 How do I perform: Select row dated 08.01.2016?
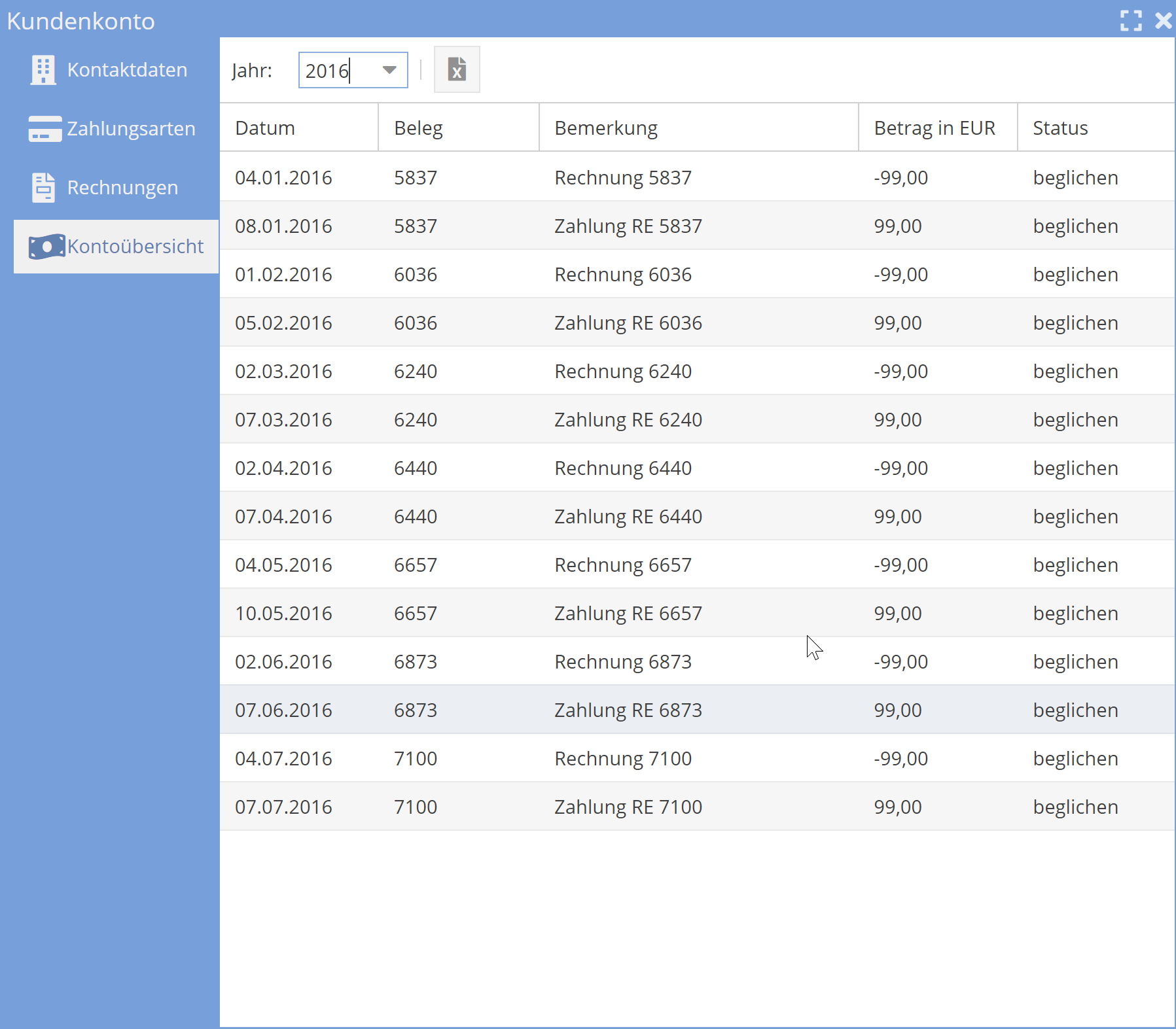(698, 226)
